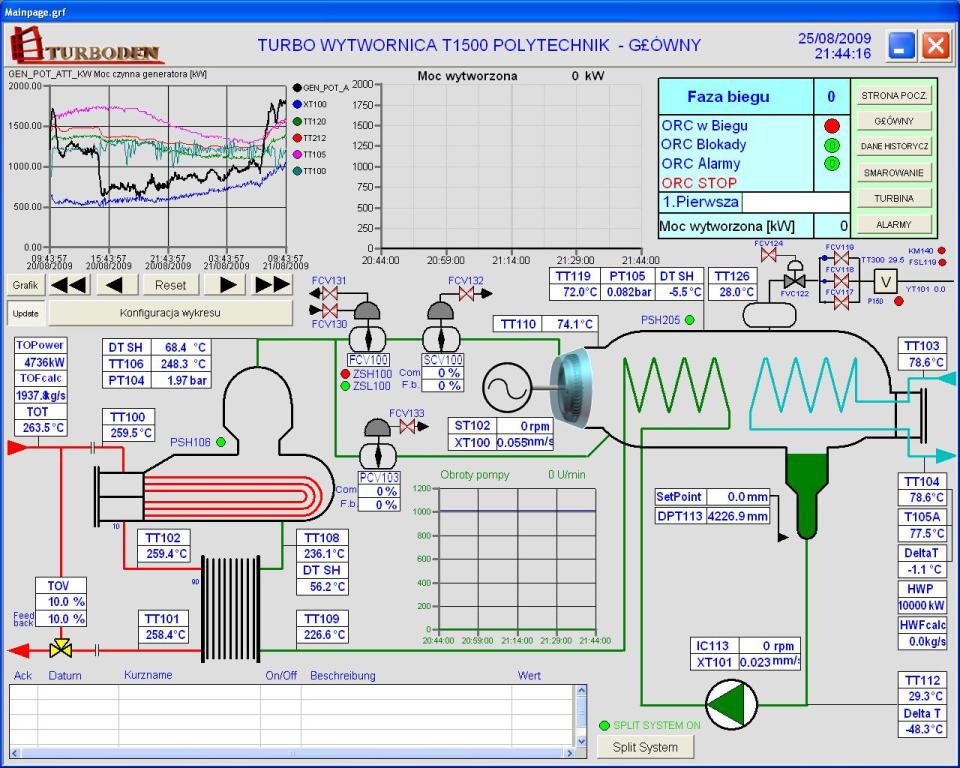Click the FCV132 valve symbol

point(466,295)
